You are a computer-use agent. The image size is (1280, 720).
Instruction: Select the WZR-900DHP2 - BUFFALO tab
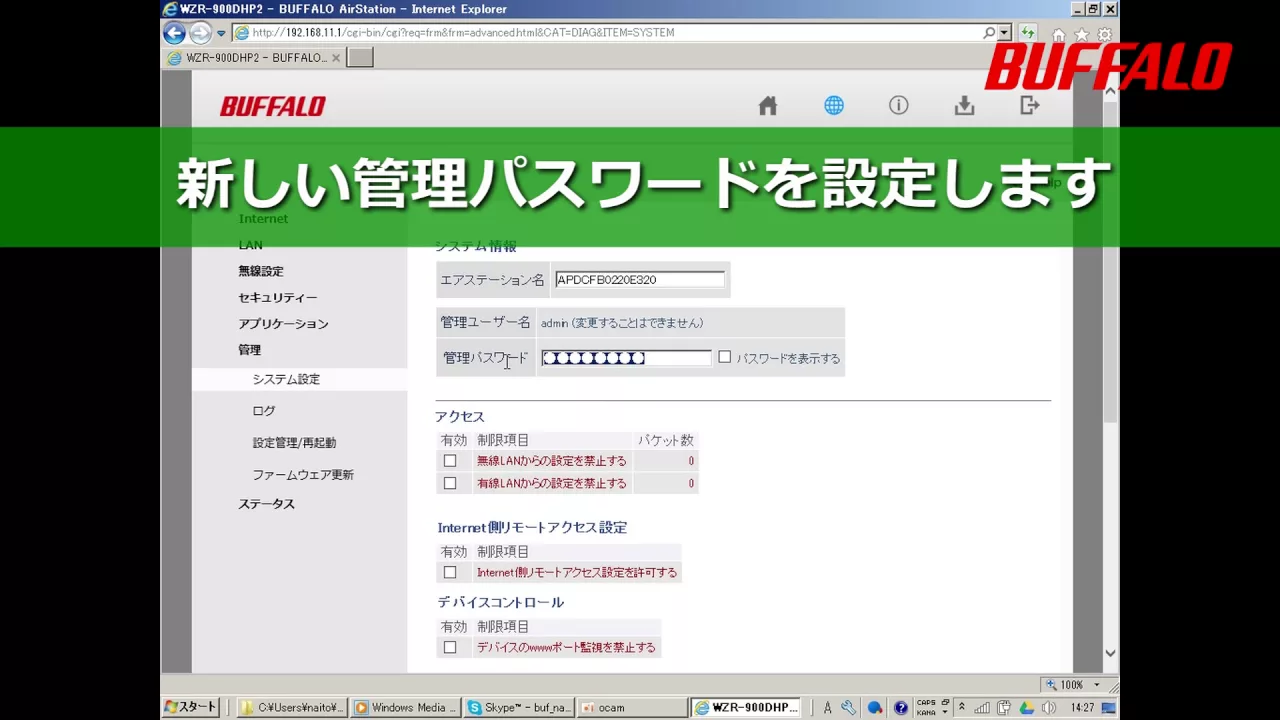click(255, 58)
